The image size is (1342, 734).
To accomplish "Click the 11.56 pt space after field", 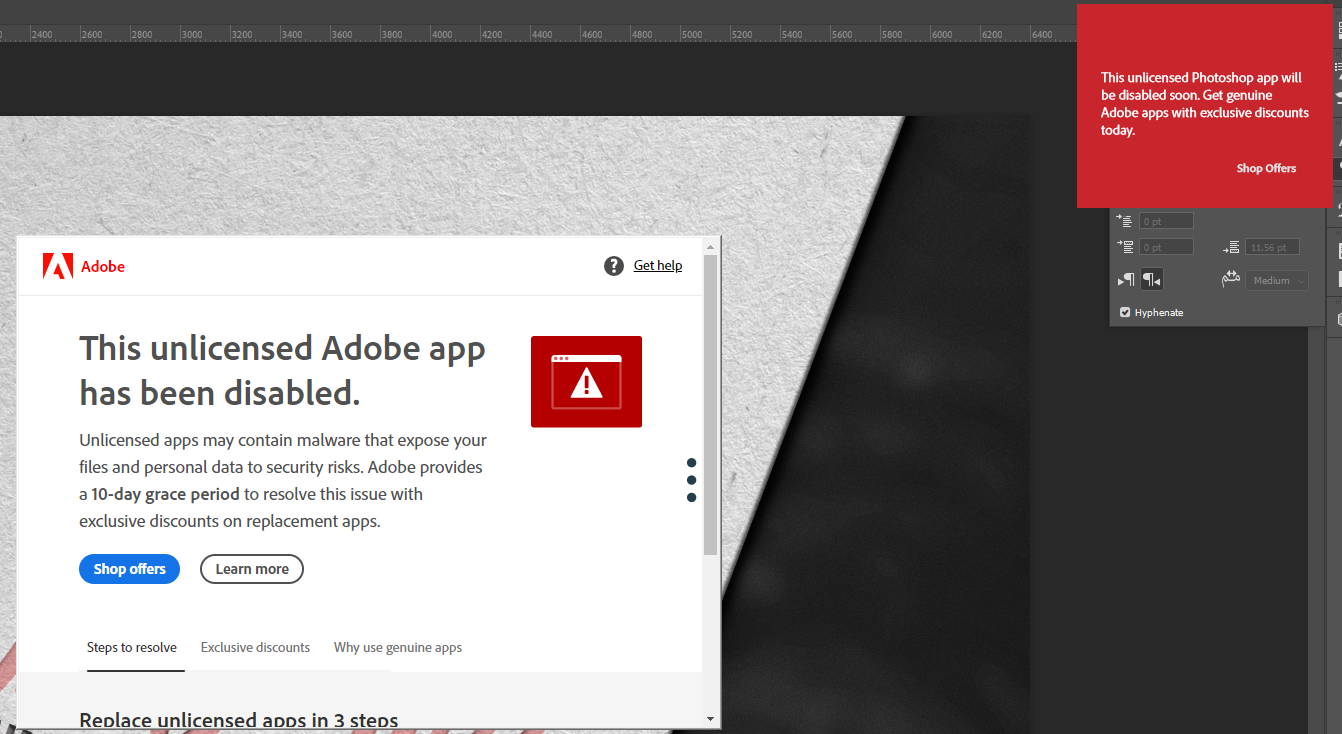I will pyautogui.click(x=1272, y=247).
